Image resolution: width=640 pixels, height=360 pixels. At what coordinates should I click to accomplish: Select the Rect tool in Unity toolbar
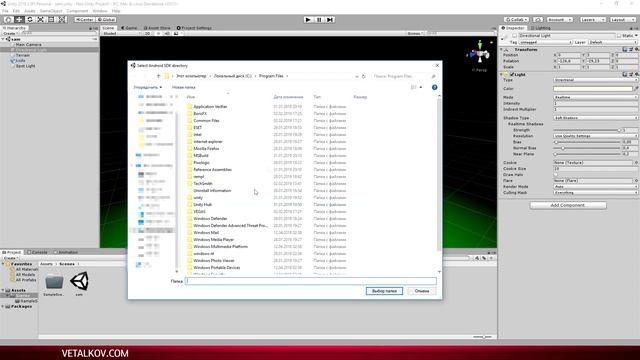pos(51,20)
